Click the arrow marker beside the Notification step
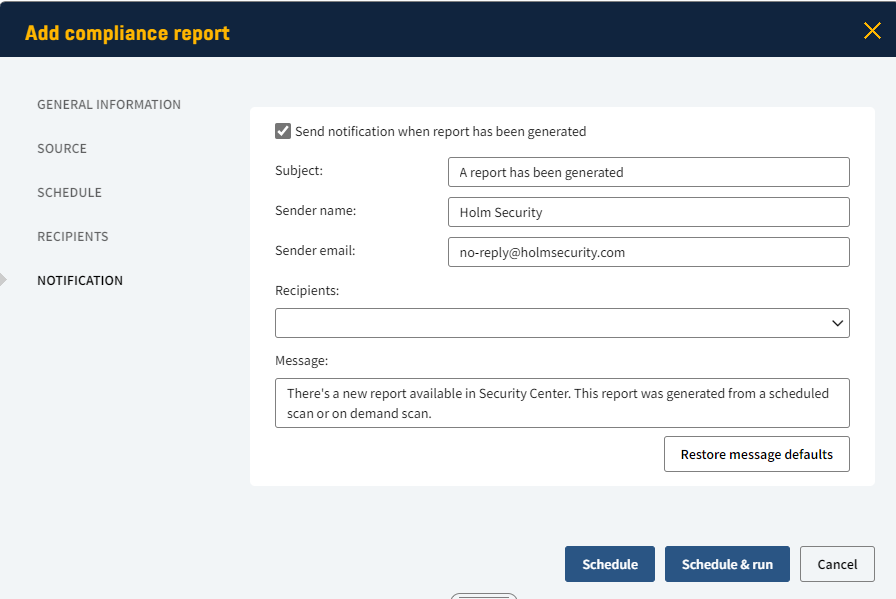This screenshot has height=599, width=896. tap(4, 280)
